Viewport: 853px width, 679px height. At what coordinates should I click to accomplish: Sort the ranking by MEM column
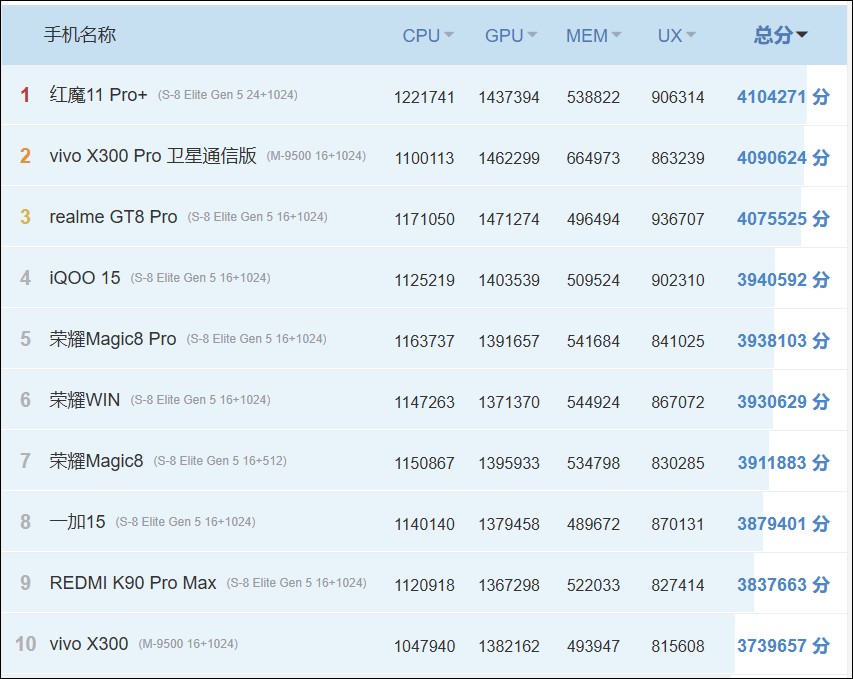point(593,36)
